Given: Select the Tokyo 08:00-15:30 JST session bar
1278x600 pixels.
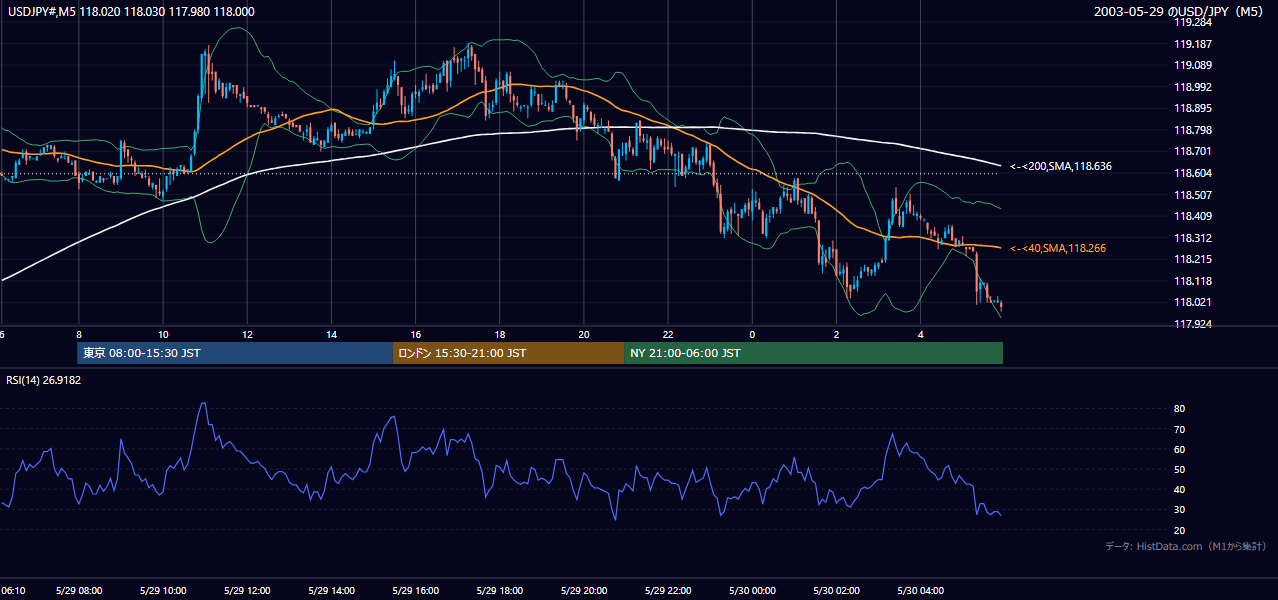Looking at the screenshot, I should (x=235, y=353).
